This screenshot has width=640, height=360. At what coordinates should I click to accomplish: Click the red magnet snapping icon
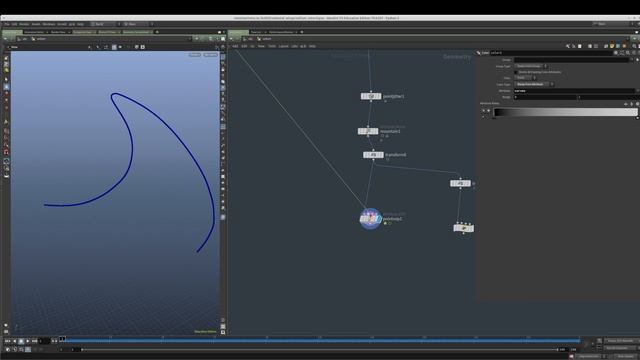[6, 152]
